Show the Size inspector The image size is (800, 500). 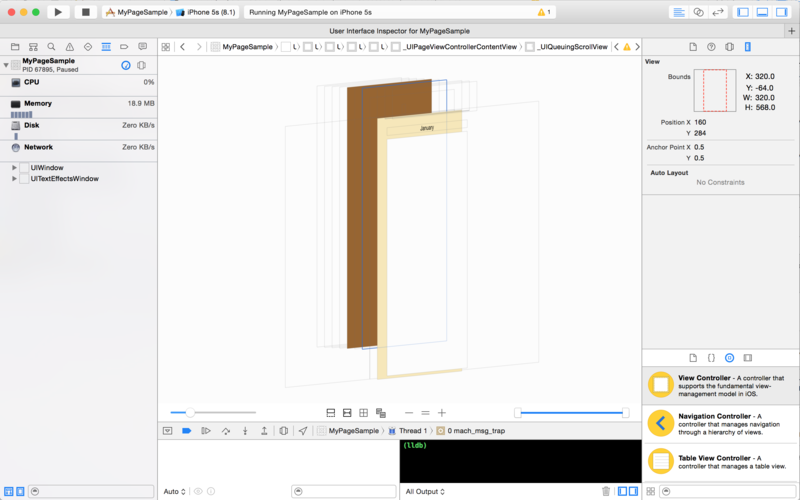pos(747,47)
